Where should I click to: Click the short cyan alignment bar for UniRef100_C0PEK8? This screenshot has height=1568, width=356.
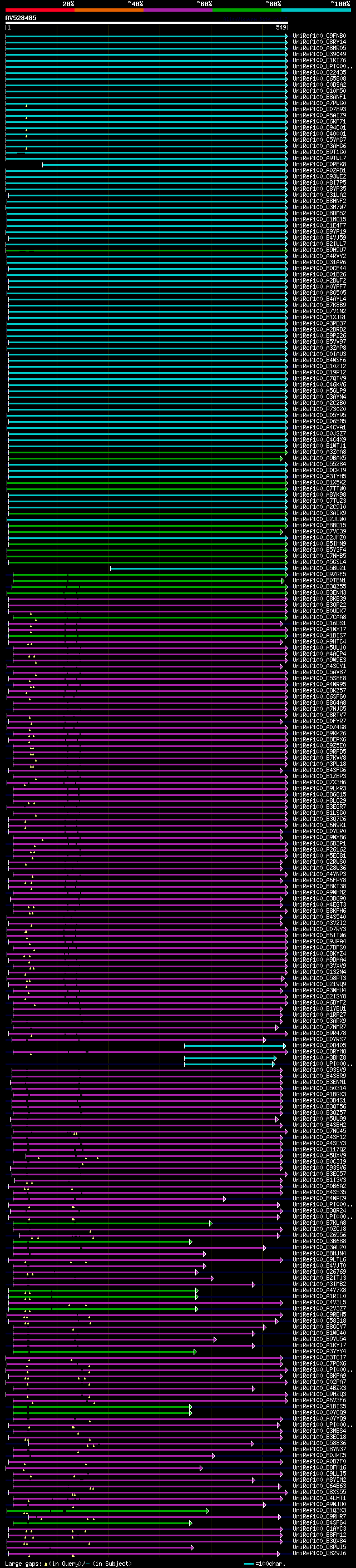pos(165,164)
